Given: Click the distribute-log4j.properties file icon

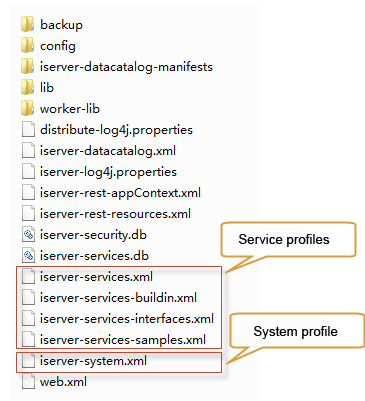Looking at the screenshot, I should pyautogui.click(x=28, y=130).
